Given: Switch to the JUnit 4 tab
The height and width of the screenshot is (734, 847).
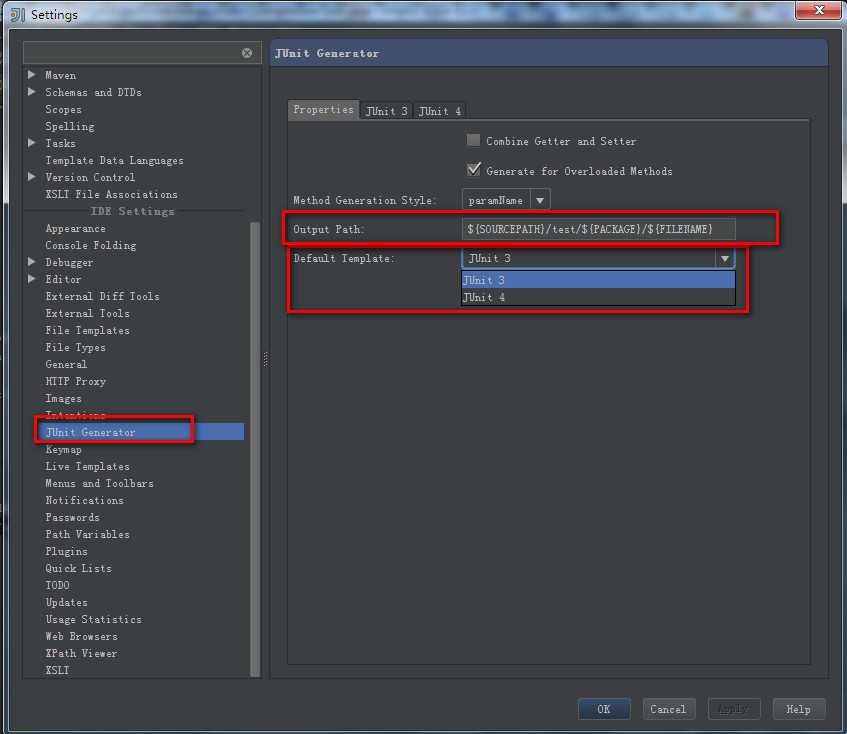Looking at the screenshot, I should click(x=440, y=111).
